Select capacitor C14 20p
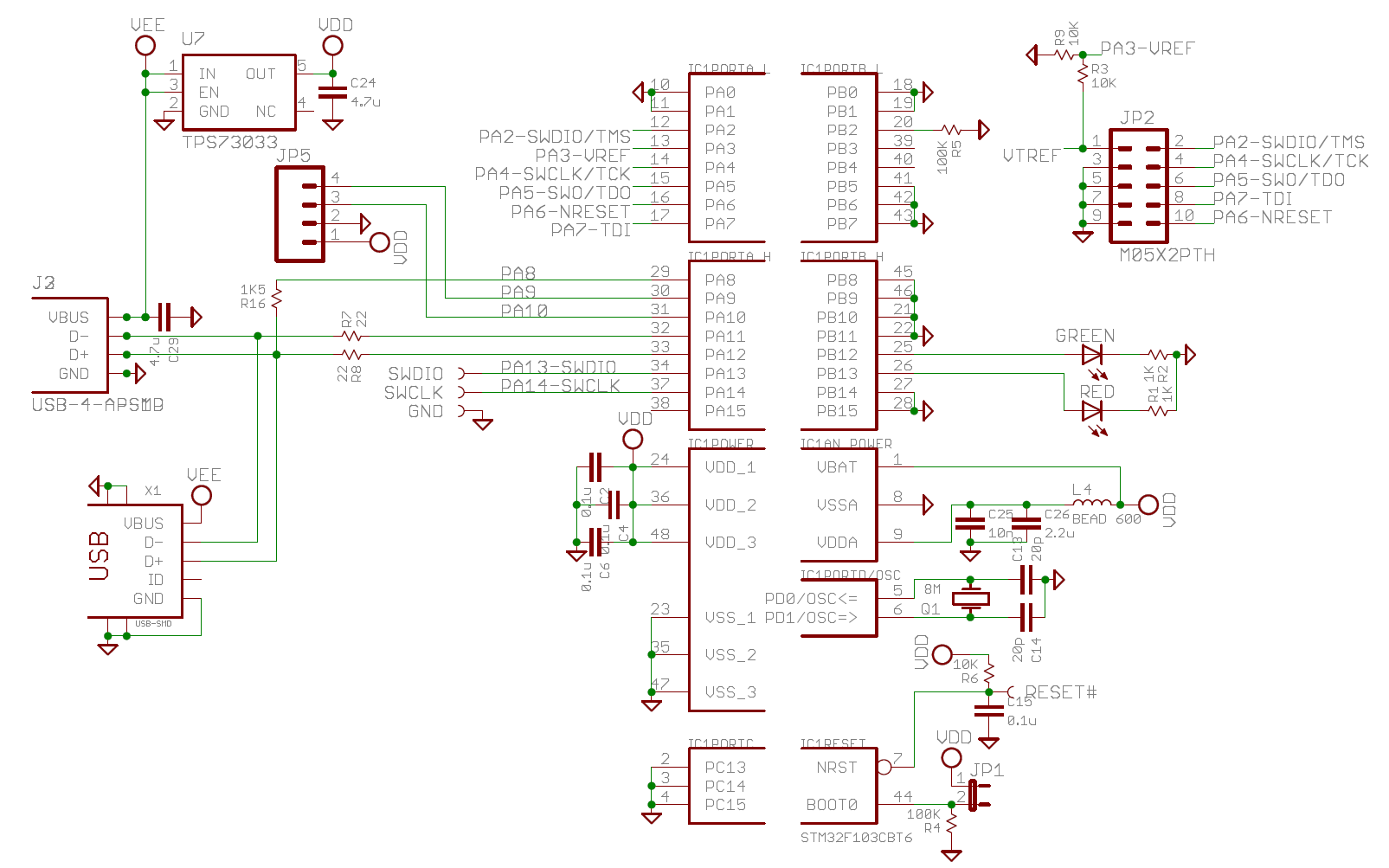 tap(1026, 617)
